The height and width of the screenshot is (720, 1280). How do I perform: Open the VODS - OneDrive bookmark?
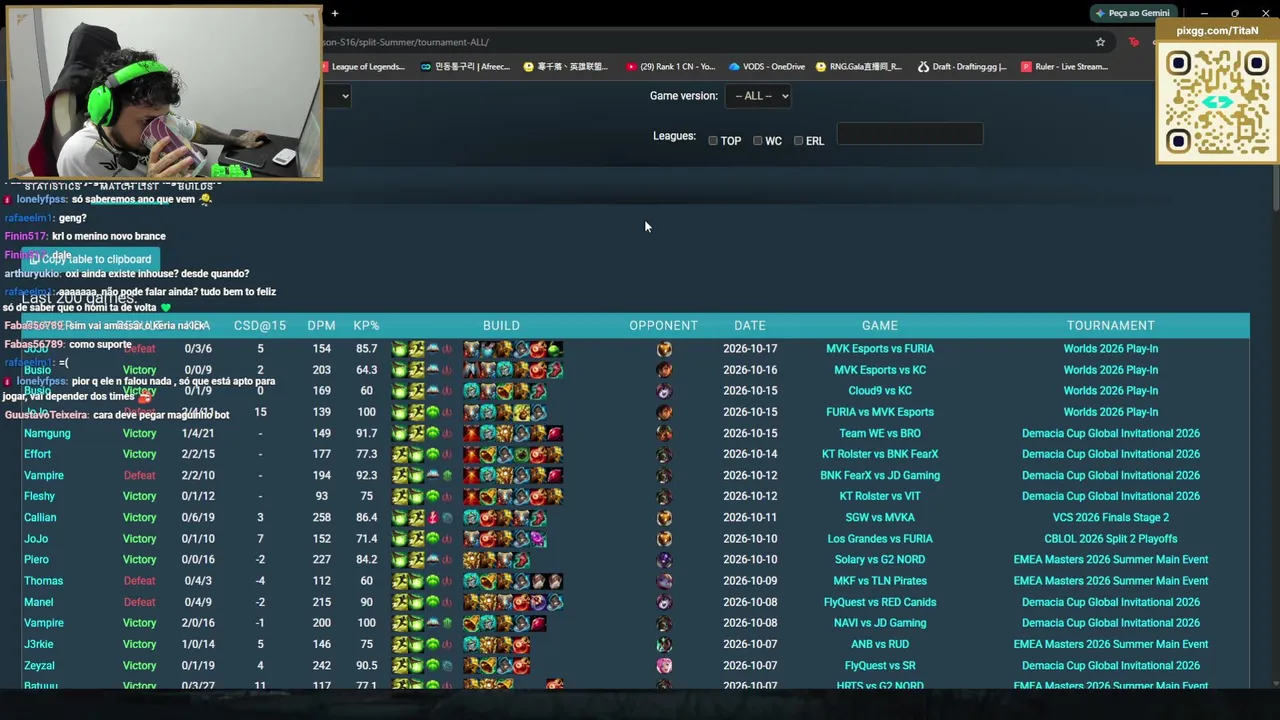pyautogui.click(x=767, y=67)
